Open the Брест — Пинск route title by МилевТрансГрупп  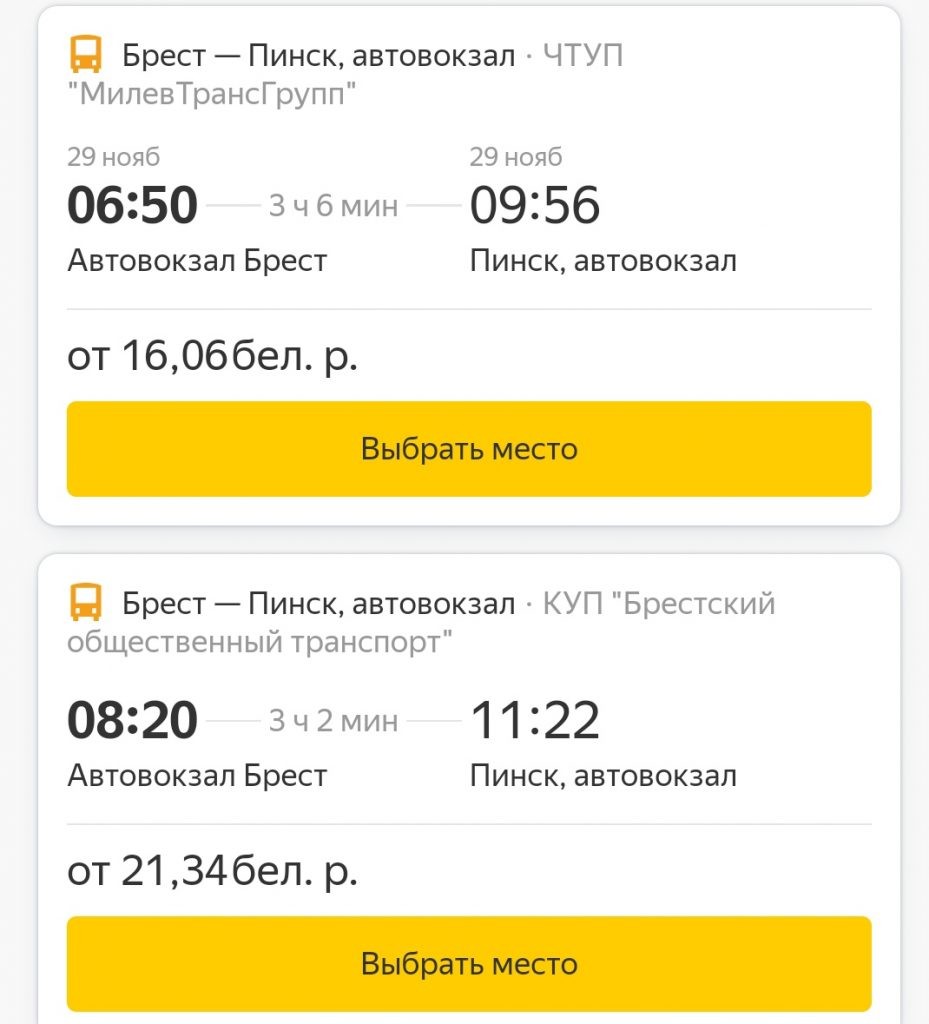(x=318, y=56)
